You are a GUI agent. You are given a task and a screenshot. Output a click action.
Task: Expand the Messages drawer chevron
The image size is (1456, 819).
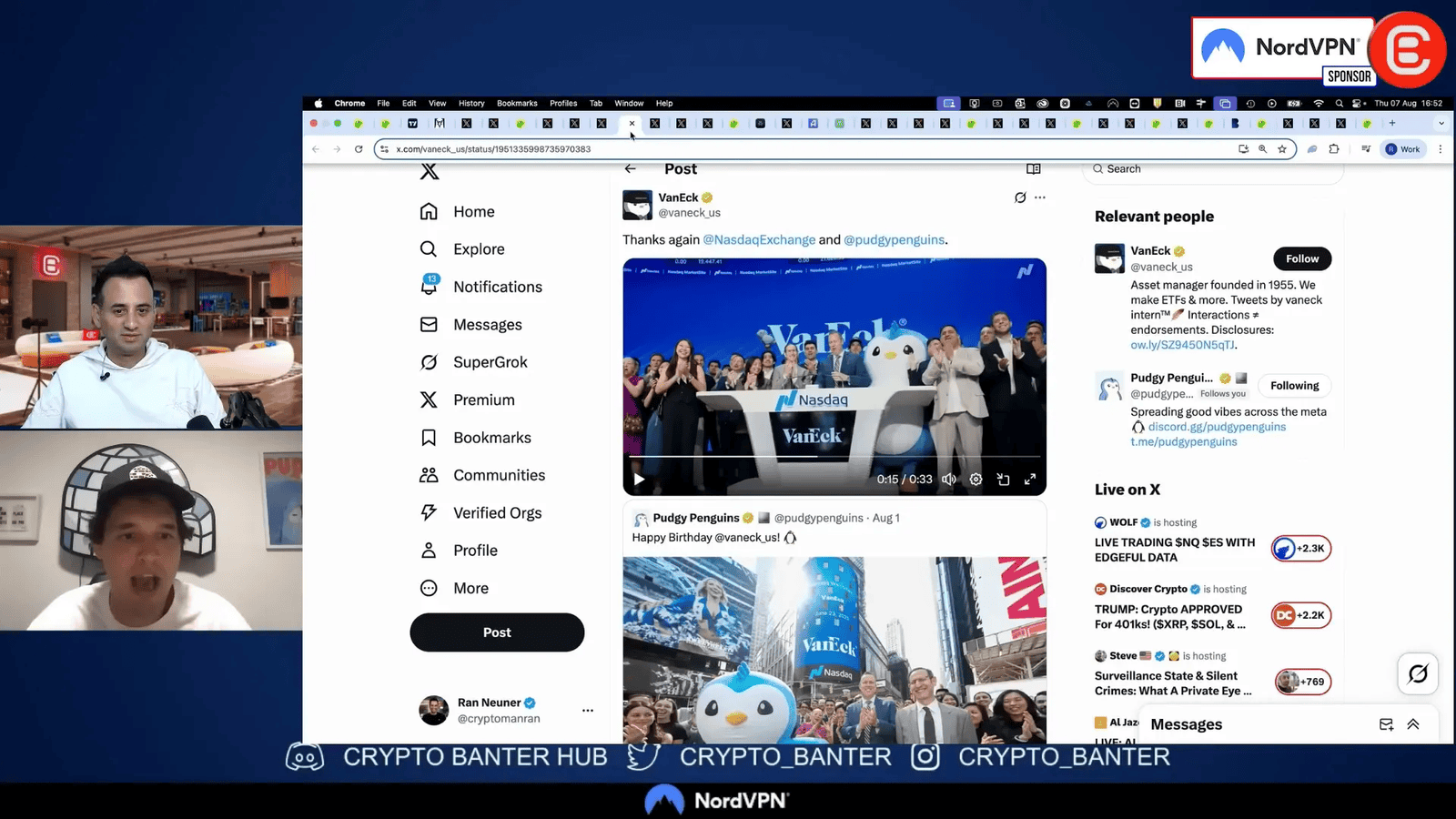coord(1413,724)
